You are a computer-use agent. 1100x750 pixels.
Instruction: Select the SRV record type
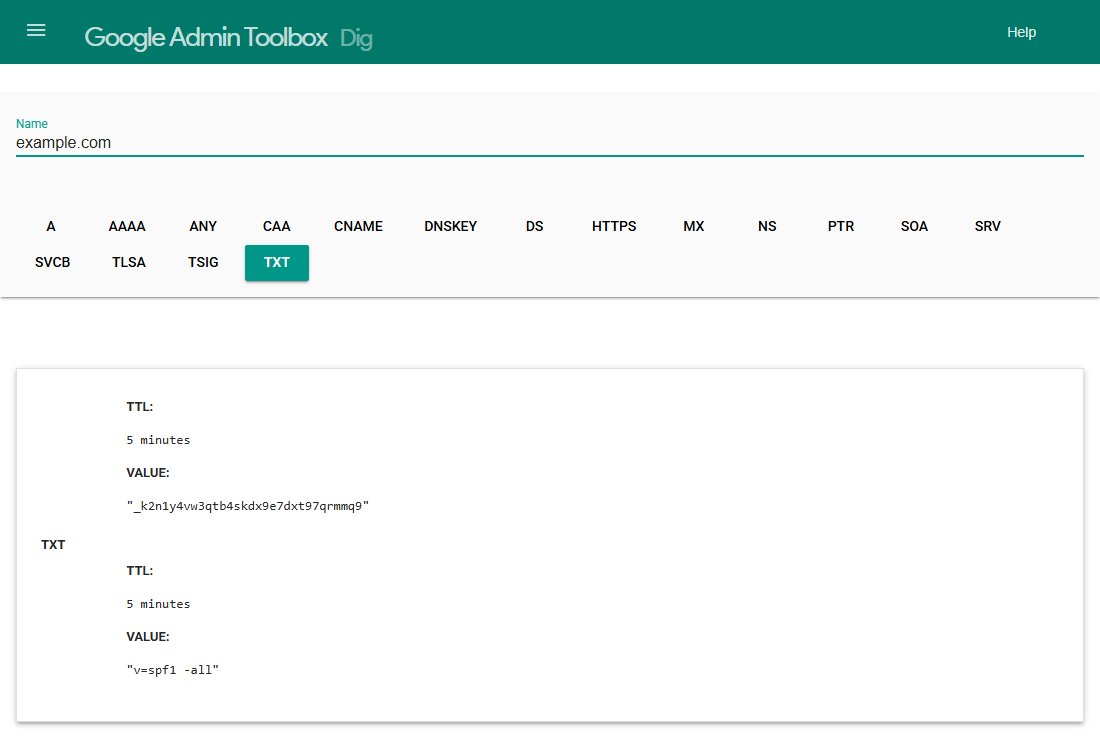click(x=988, y=227)
